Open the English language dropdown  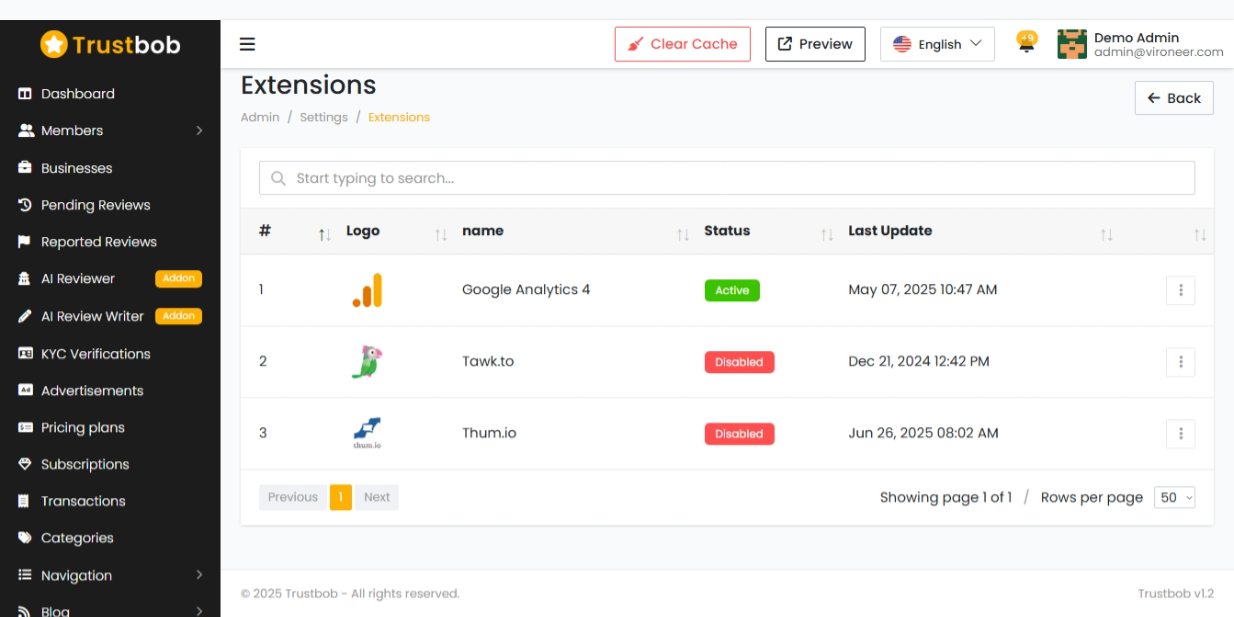(x=937, y=44)
